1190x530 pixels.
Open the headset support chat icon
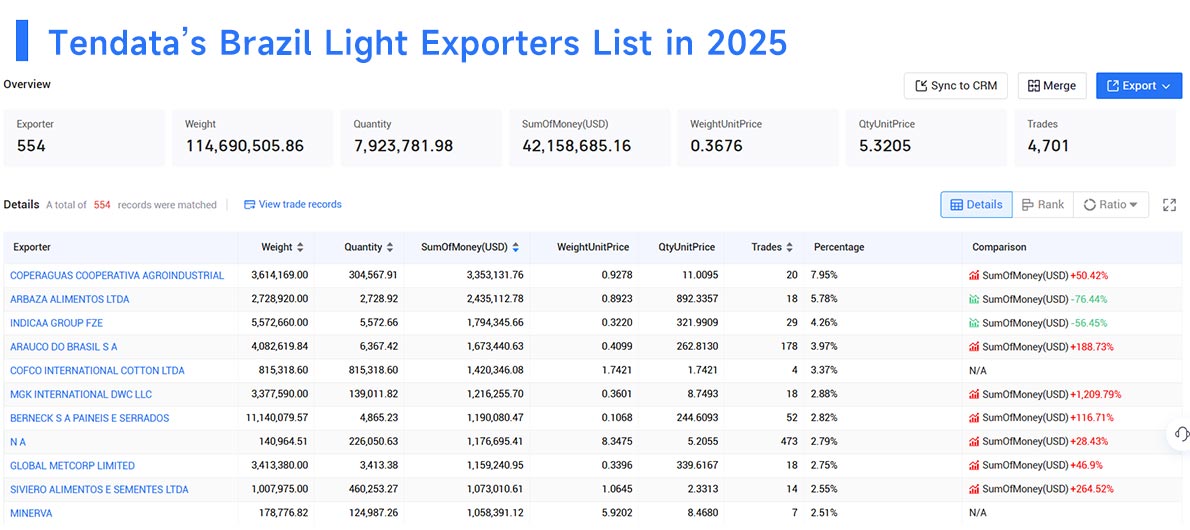click(x=1181, y=434)
